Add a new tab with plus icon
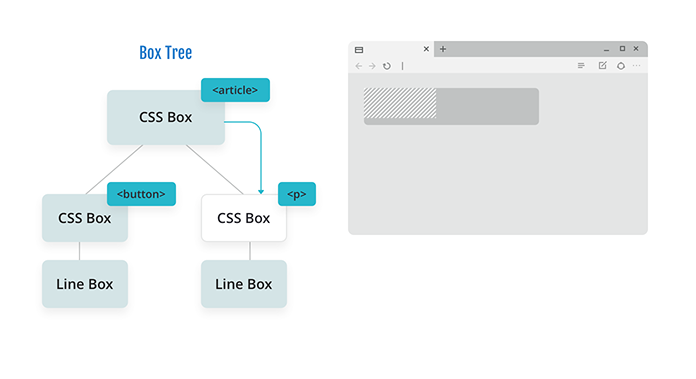This screenshot has height=379, width=696. [443, 49]
